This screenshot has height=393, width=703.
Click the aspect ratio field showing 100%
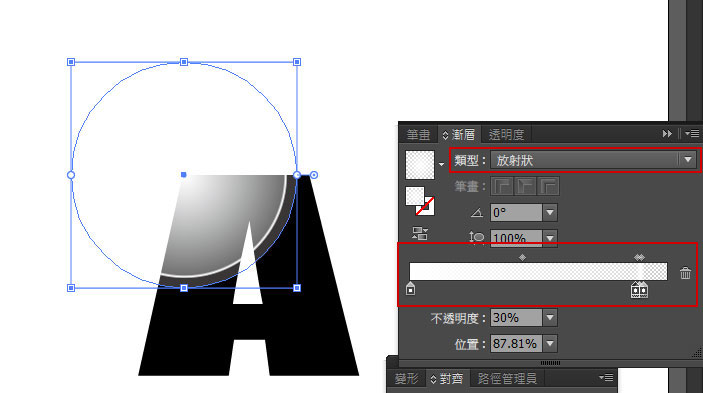pos(516,238)
